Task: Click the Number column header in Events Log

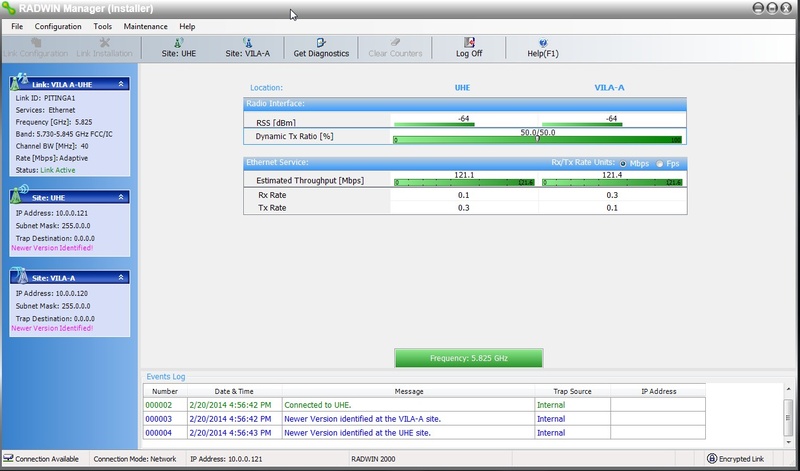Action: (165, 391)
